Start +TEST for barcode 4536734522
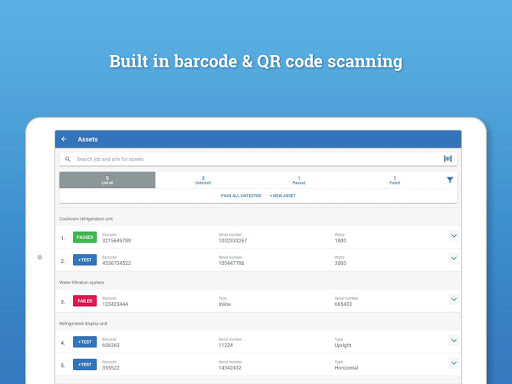 (x=85, y=260)
